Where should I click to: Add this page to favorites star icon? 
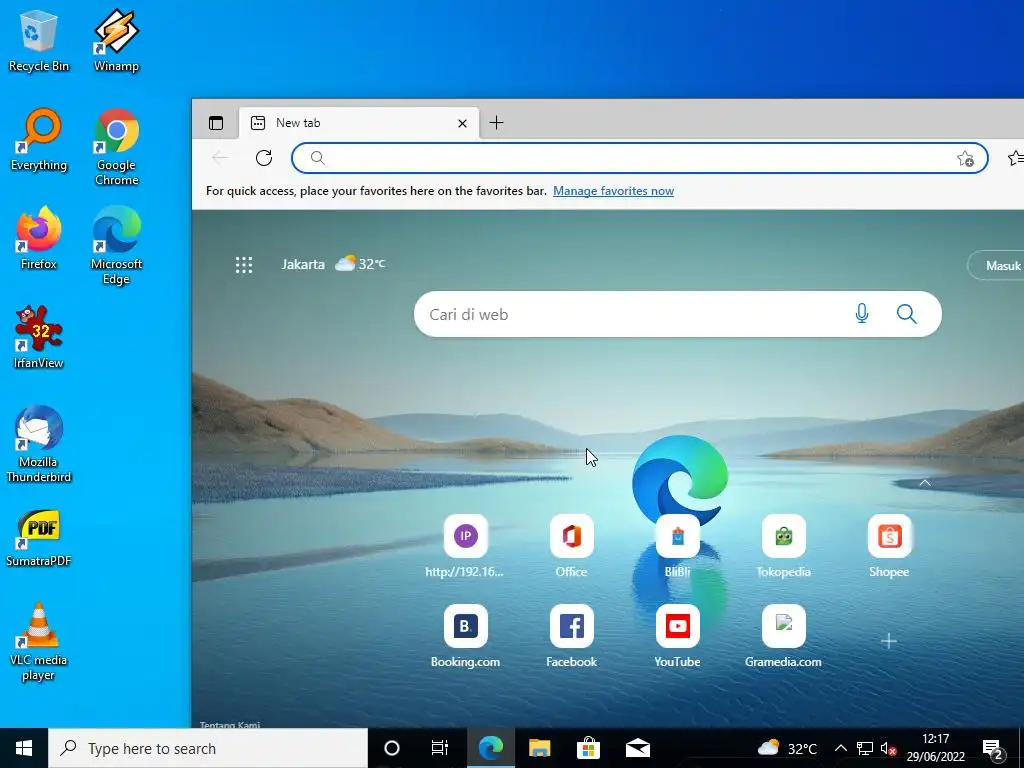point(965,158)
